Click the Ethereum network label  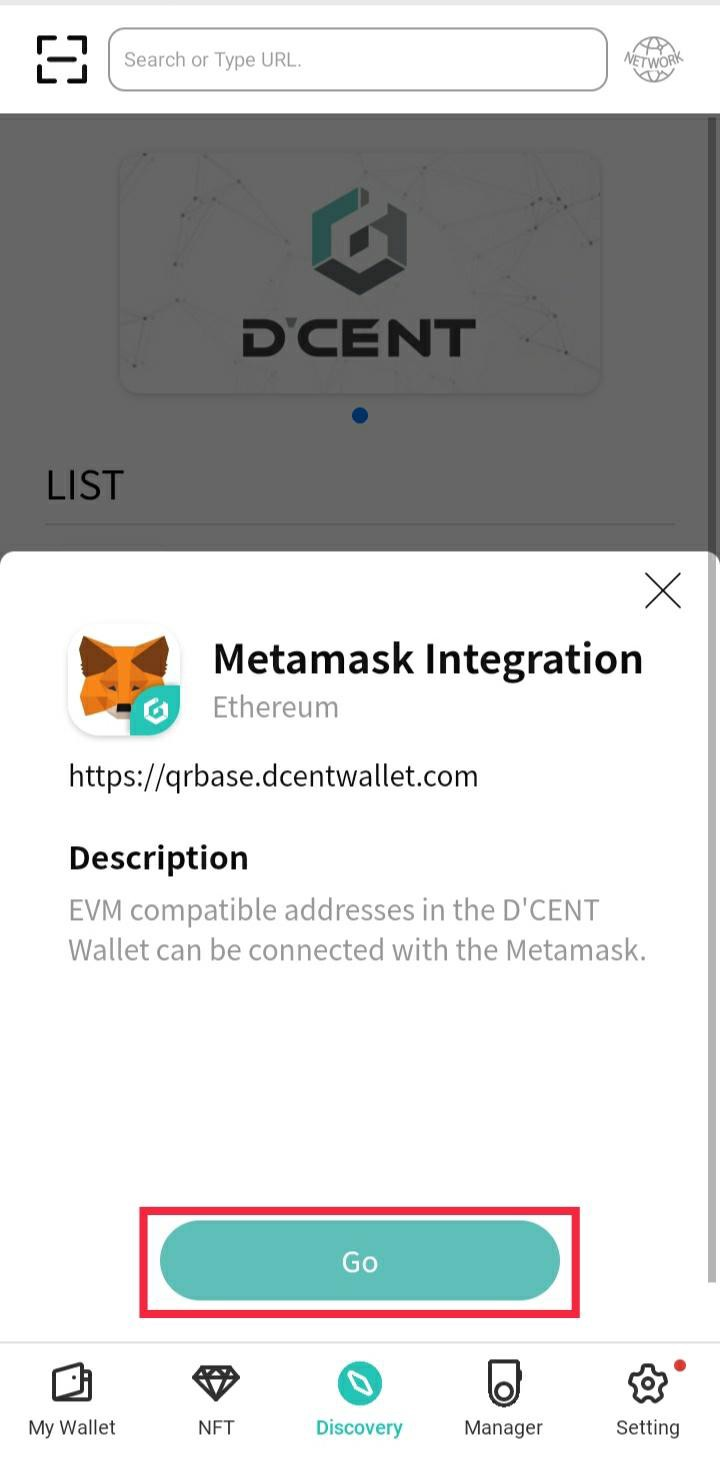tap(275, 707)
